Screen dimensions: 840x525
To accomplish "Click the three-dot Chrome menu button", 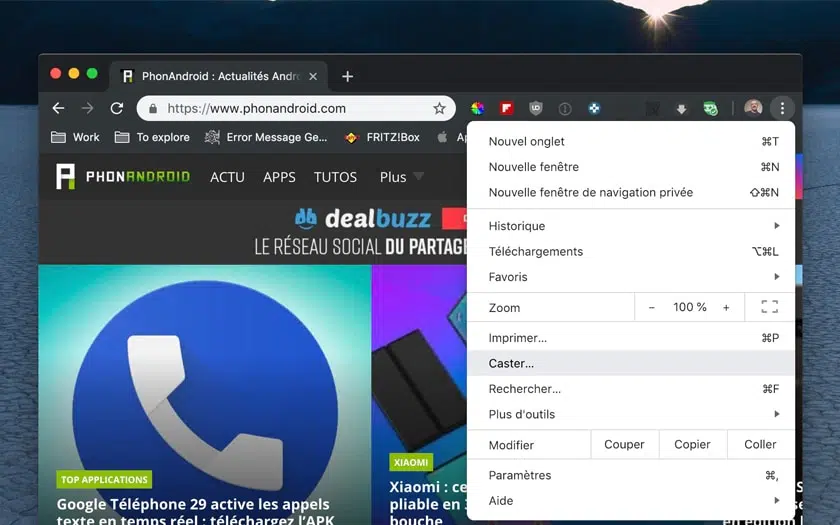I will [782, 109].
